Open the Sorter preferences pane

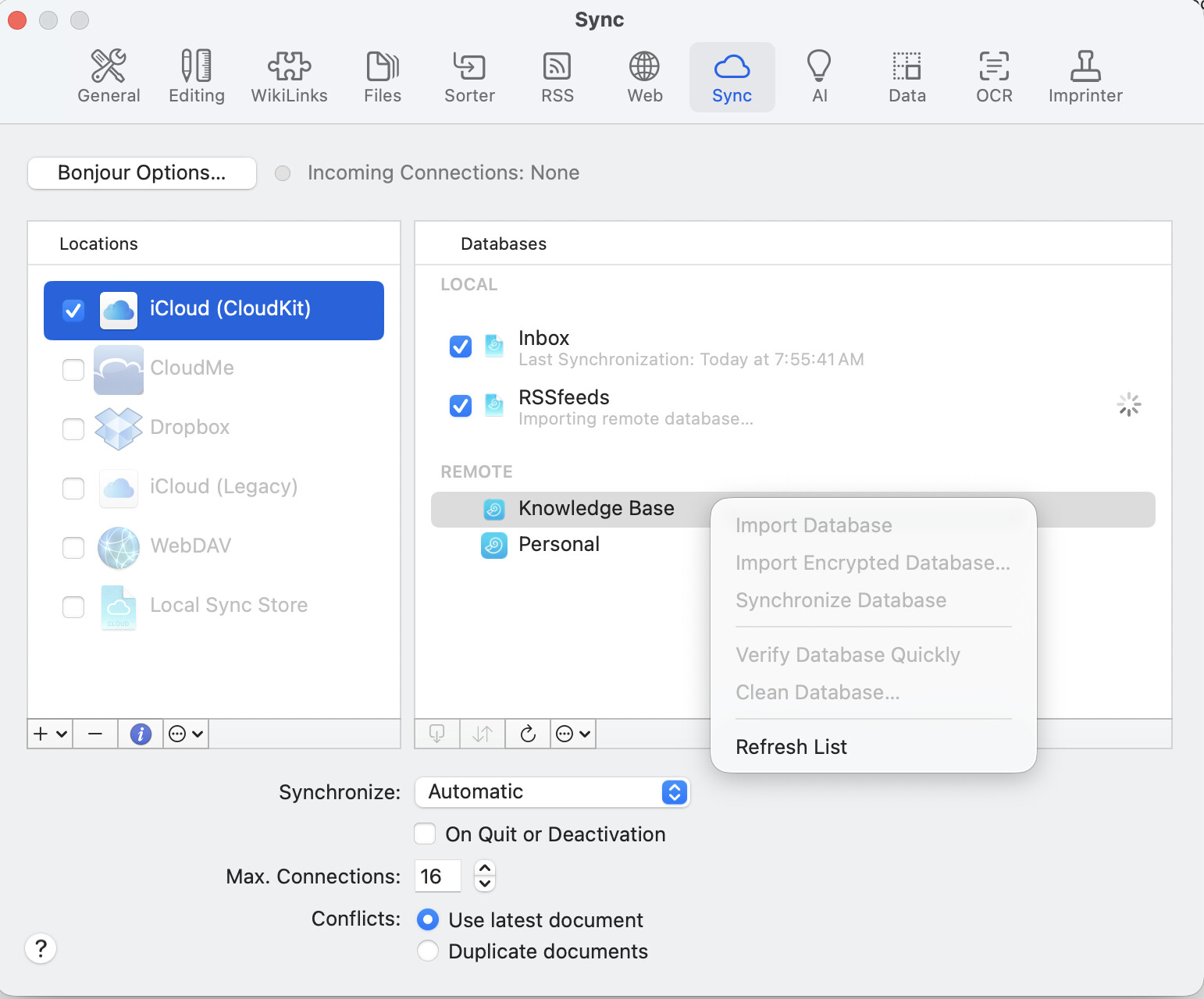(x=469, y=77)
